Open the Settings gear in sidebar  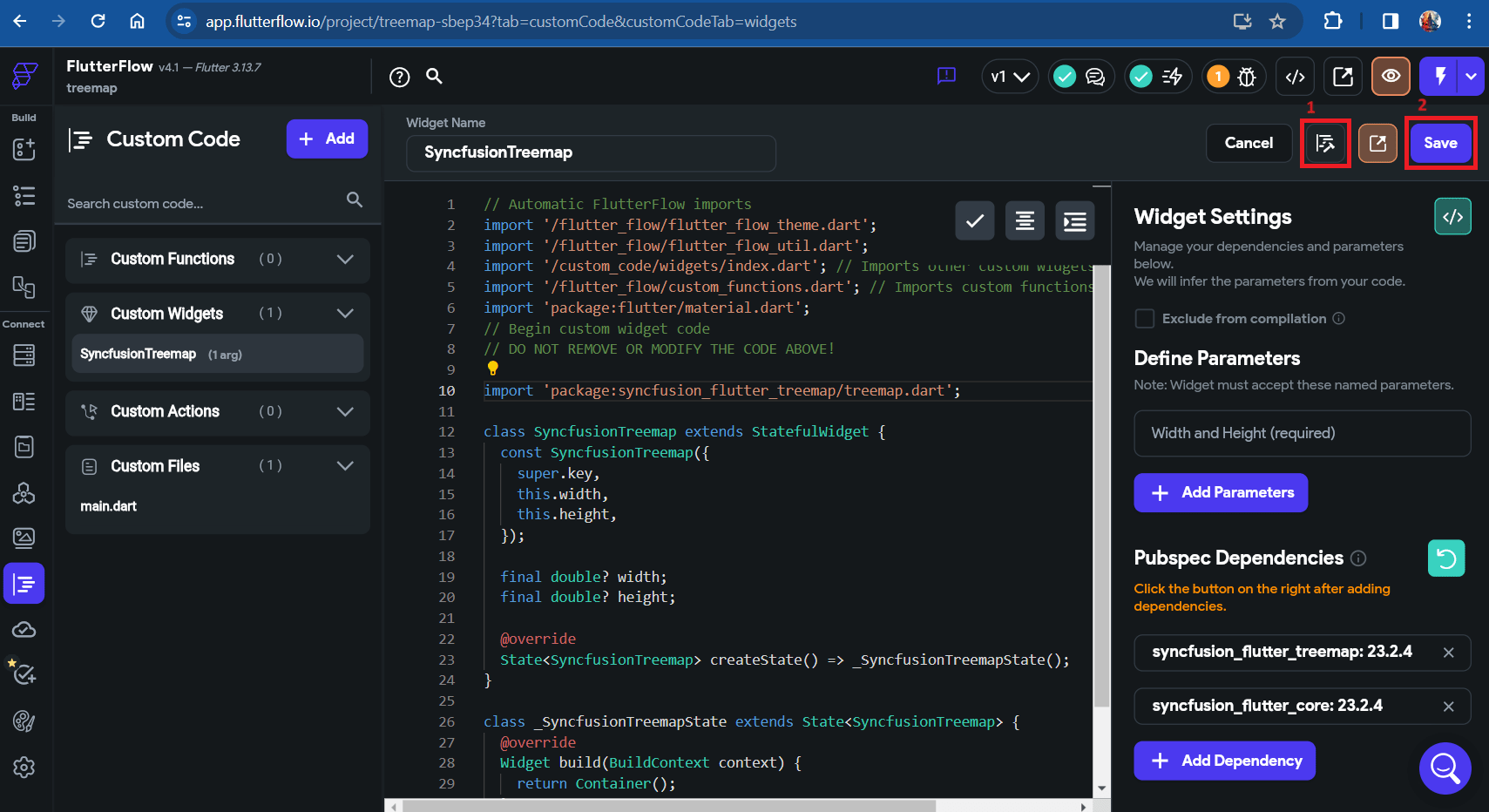pyautogui.click(x=24, y=768)
